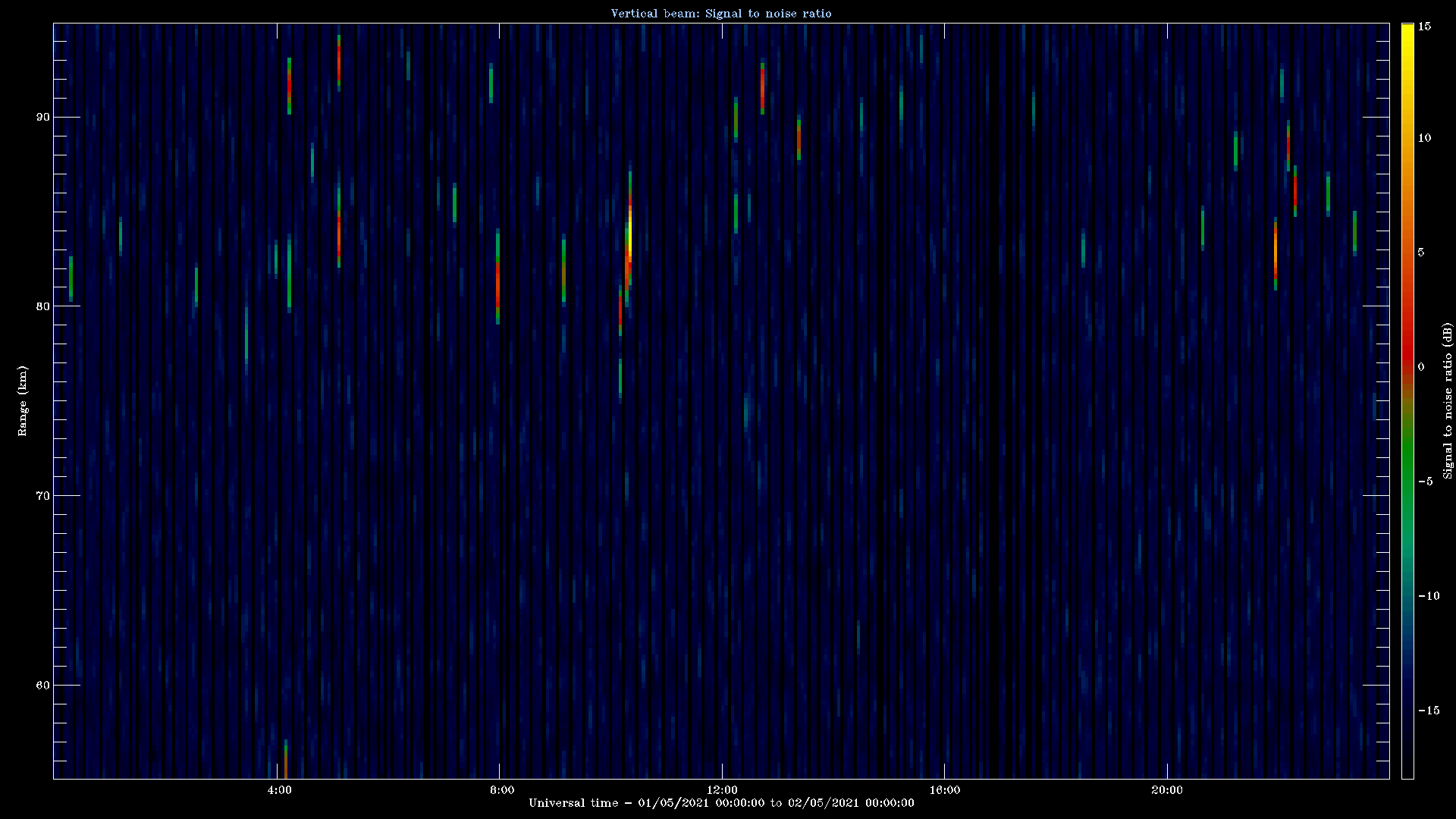
Task: Click the 5 dB colorbar tick label
Action: tap(1421, 252)
